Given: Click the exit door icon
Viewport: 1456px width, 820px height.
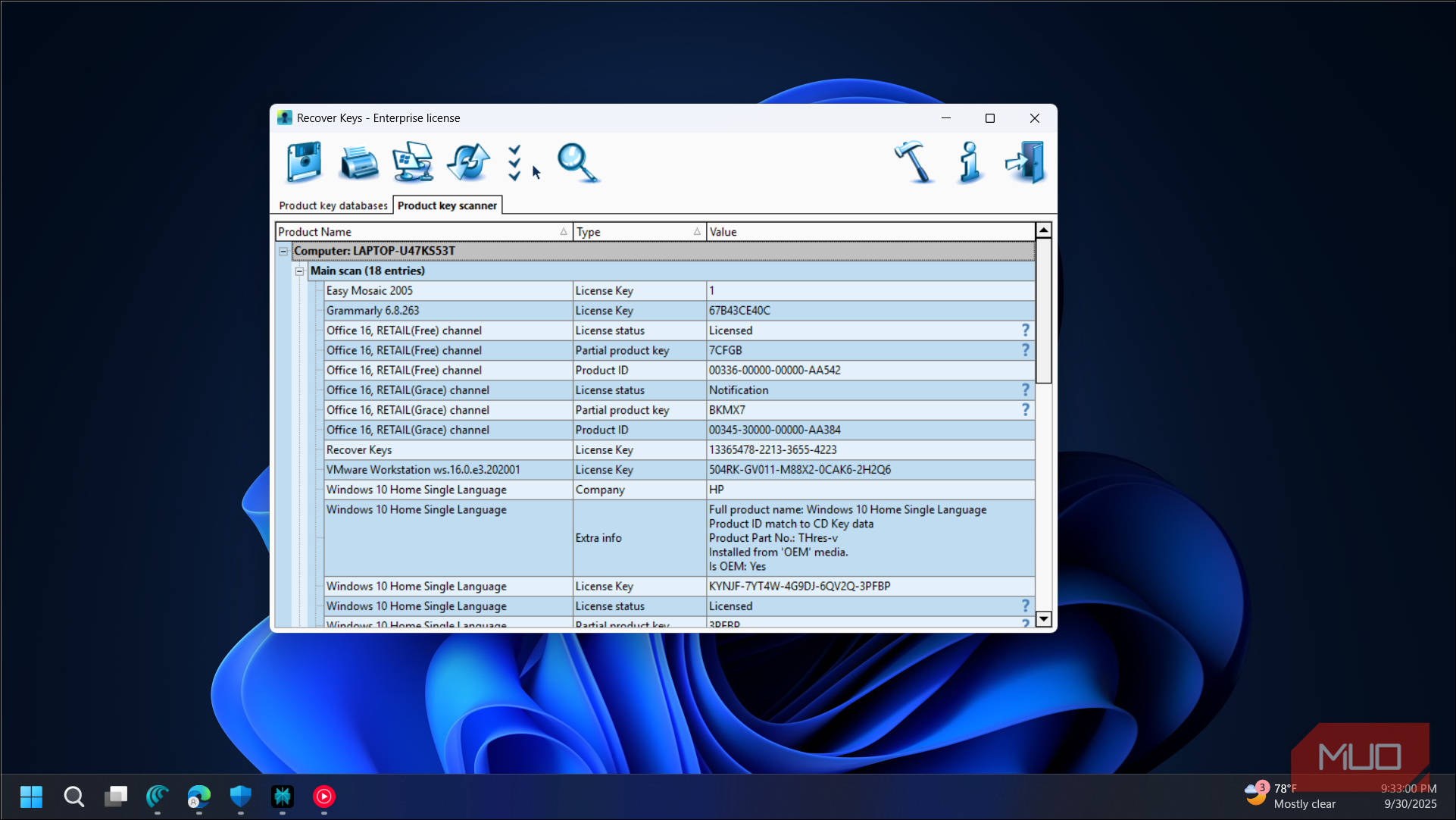Looking at the screenshot, I should coord(1026,162).
